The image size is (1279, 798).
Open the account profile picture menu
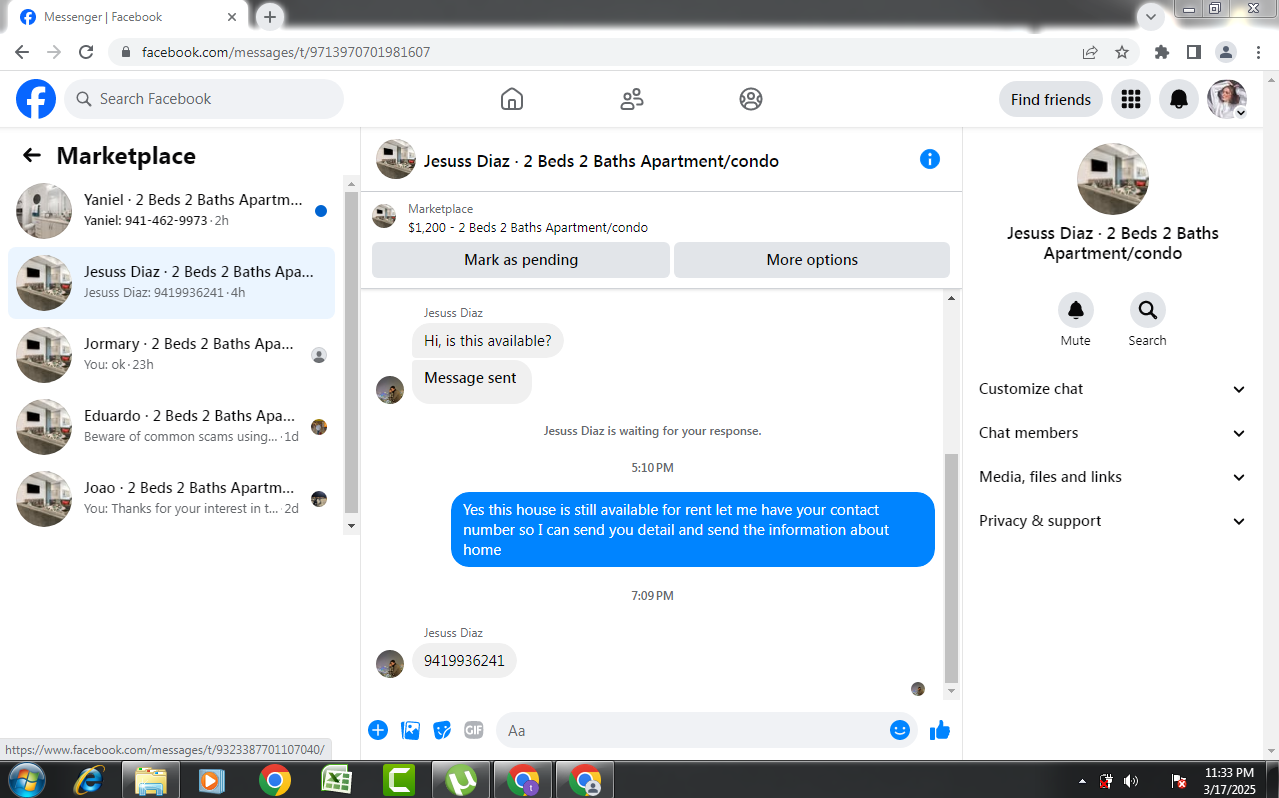[x=1227, y=99]
